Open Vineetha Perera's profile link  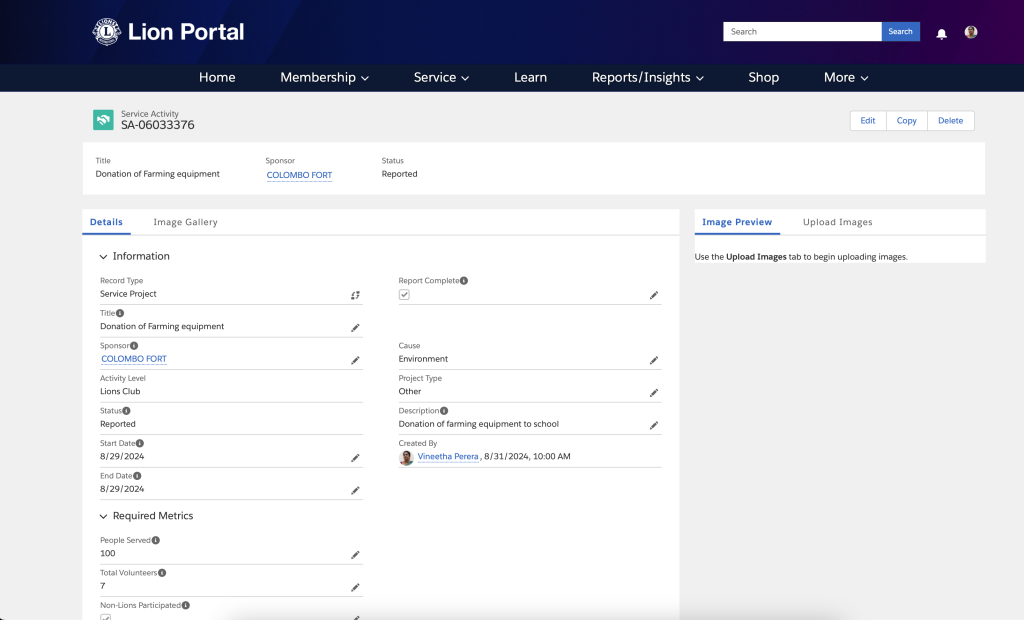pyautogui.click(x=448, y=457)
